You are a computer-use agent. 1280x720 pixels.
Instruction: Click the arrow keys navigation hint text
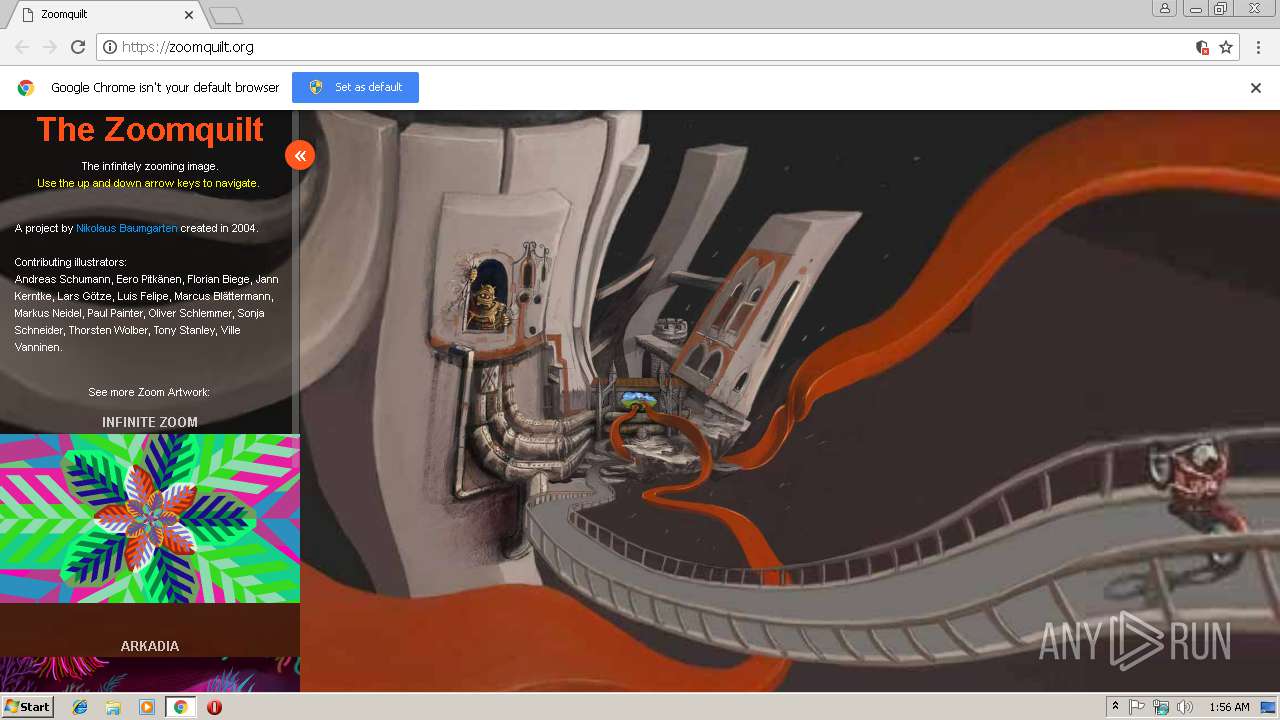(148, 183)
